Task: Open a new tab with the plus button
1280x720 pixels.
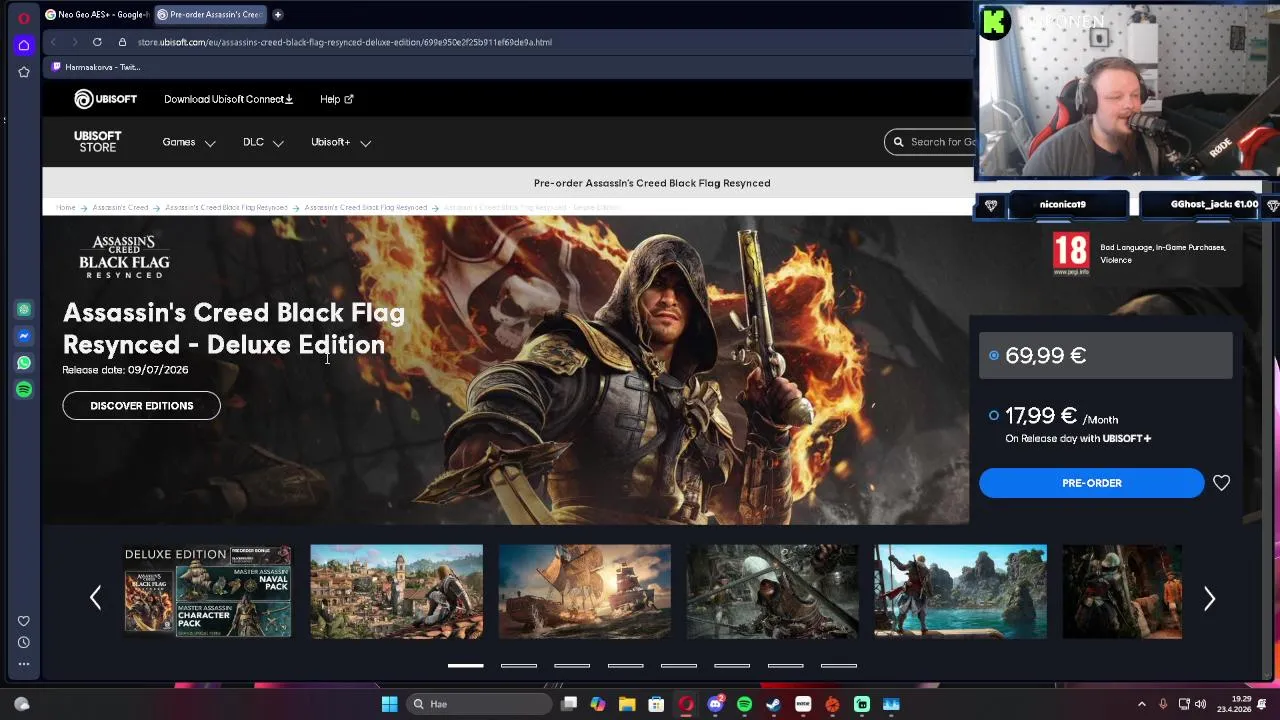Action: (277, 14)
